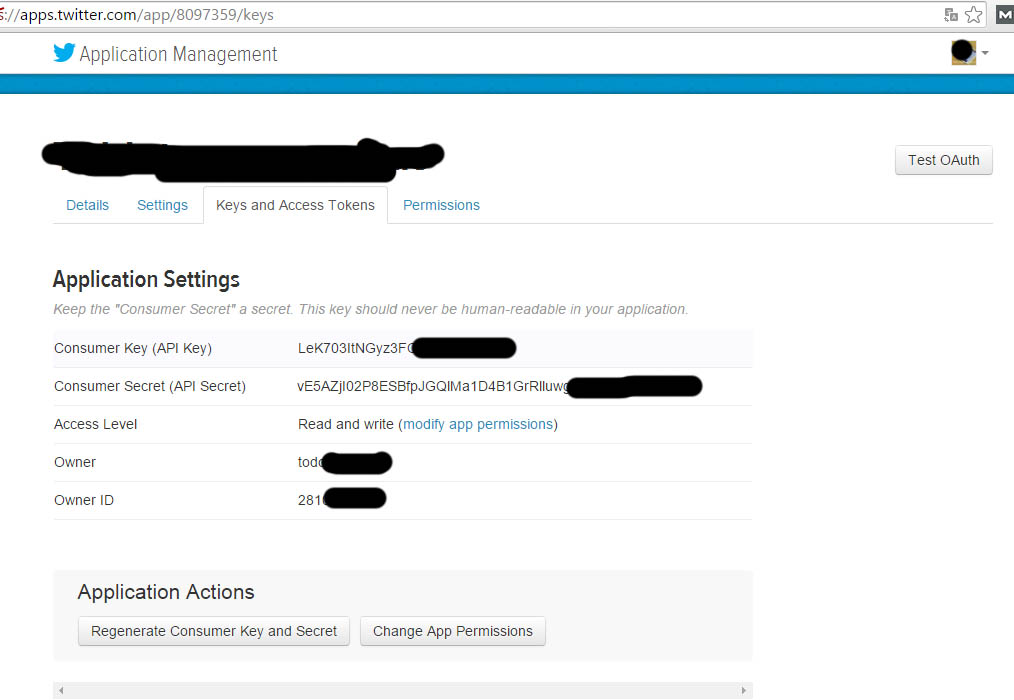Click the profile avatar in the header
This screenshot has height=700, width=1014.
(x=962, y=53)
